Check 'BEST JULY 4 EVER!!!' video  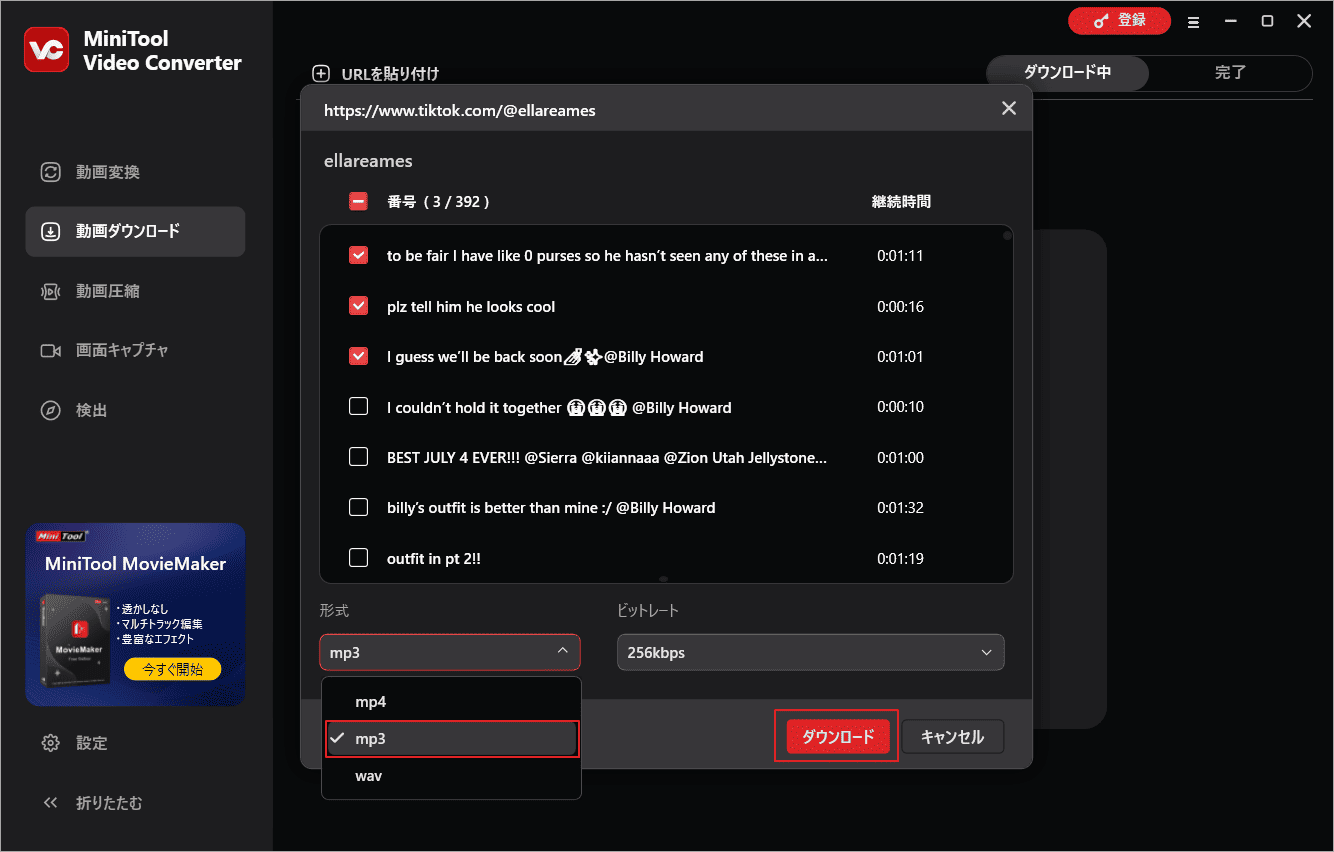tap(358, 457)
